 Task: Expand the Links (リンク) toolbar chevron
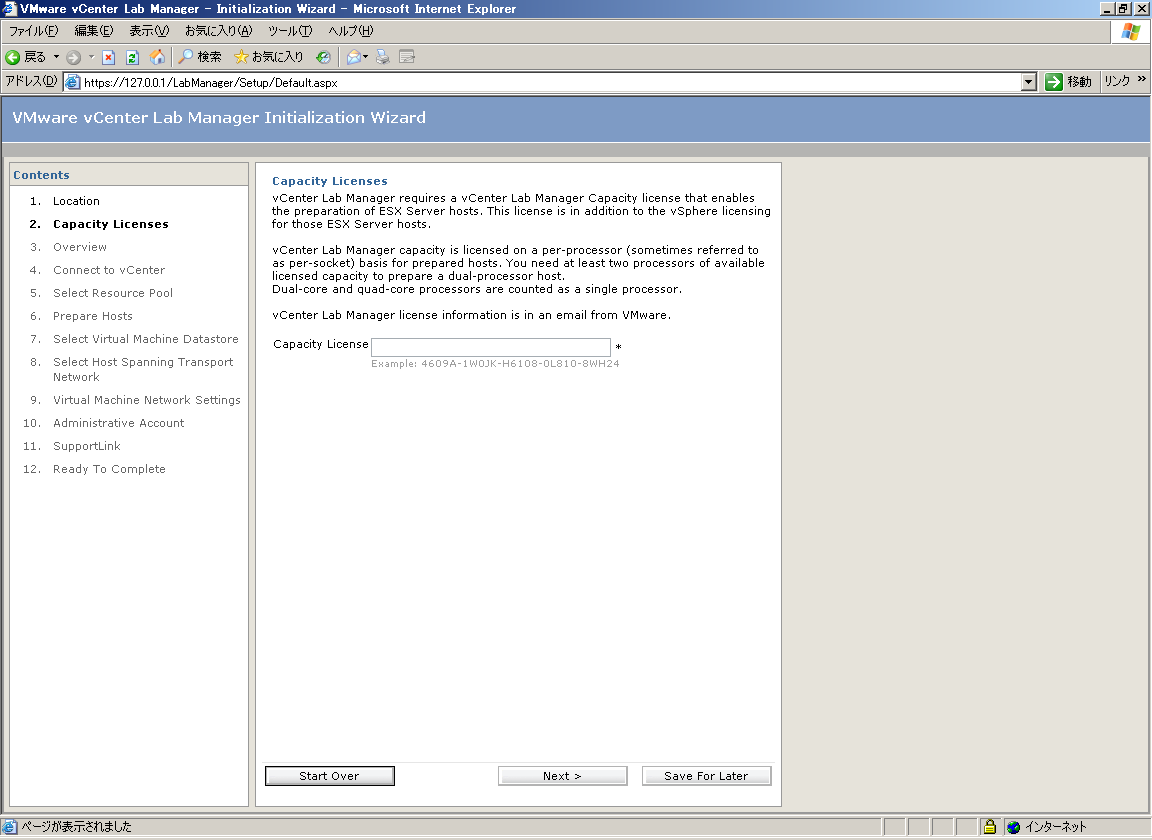pos(1142,79)
